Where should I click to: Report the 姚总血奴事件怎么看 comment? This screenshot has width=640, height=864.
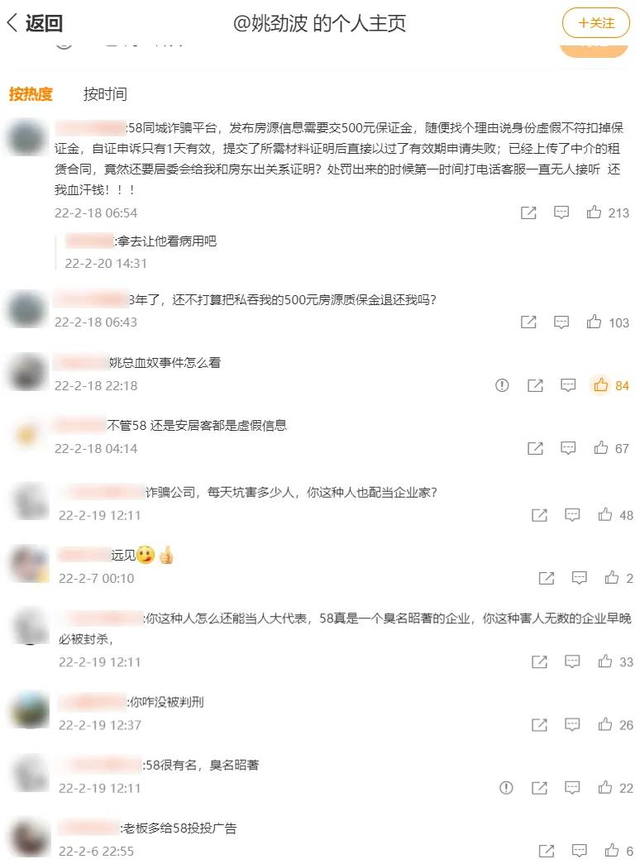(502, 385)
